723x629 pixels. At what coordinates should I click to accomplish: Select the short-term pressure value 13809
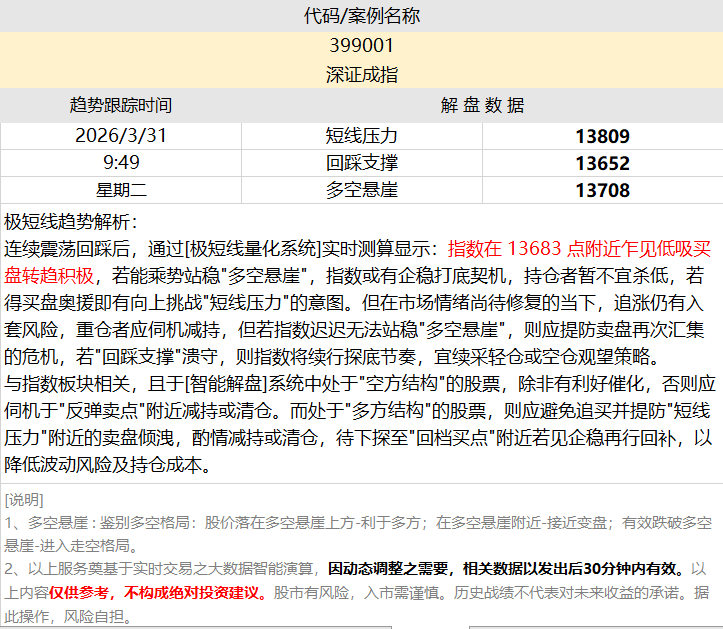click(602, 136)
